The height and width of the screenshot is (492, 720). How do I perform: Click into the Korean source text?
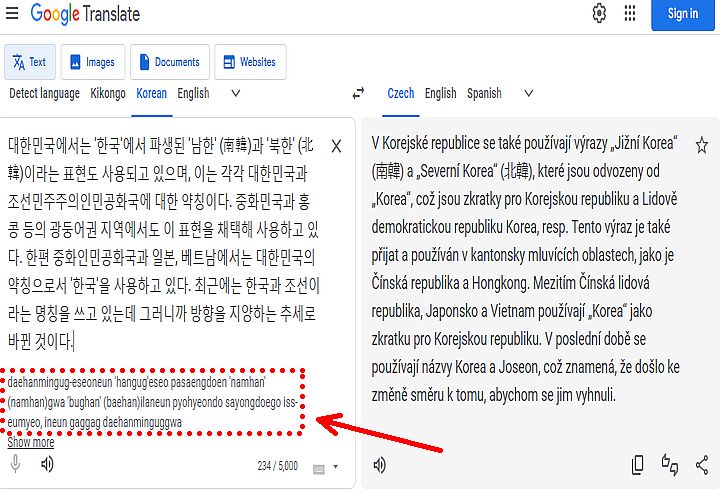click(x=163, y=243)
